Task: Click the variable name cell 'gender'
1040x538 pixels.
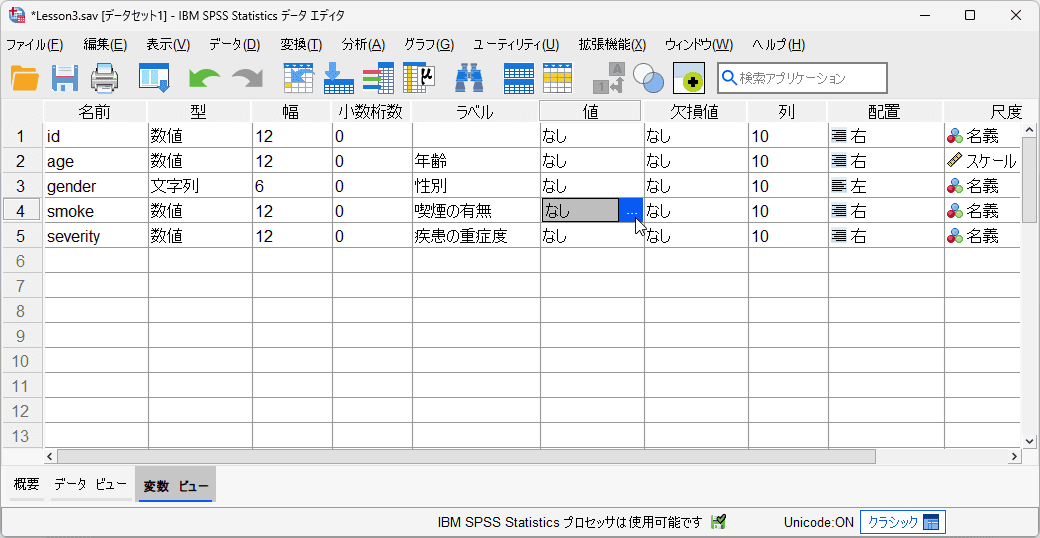Action: (x=96, y=186)
